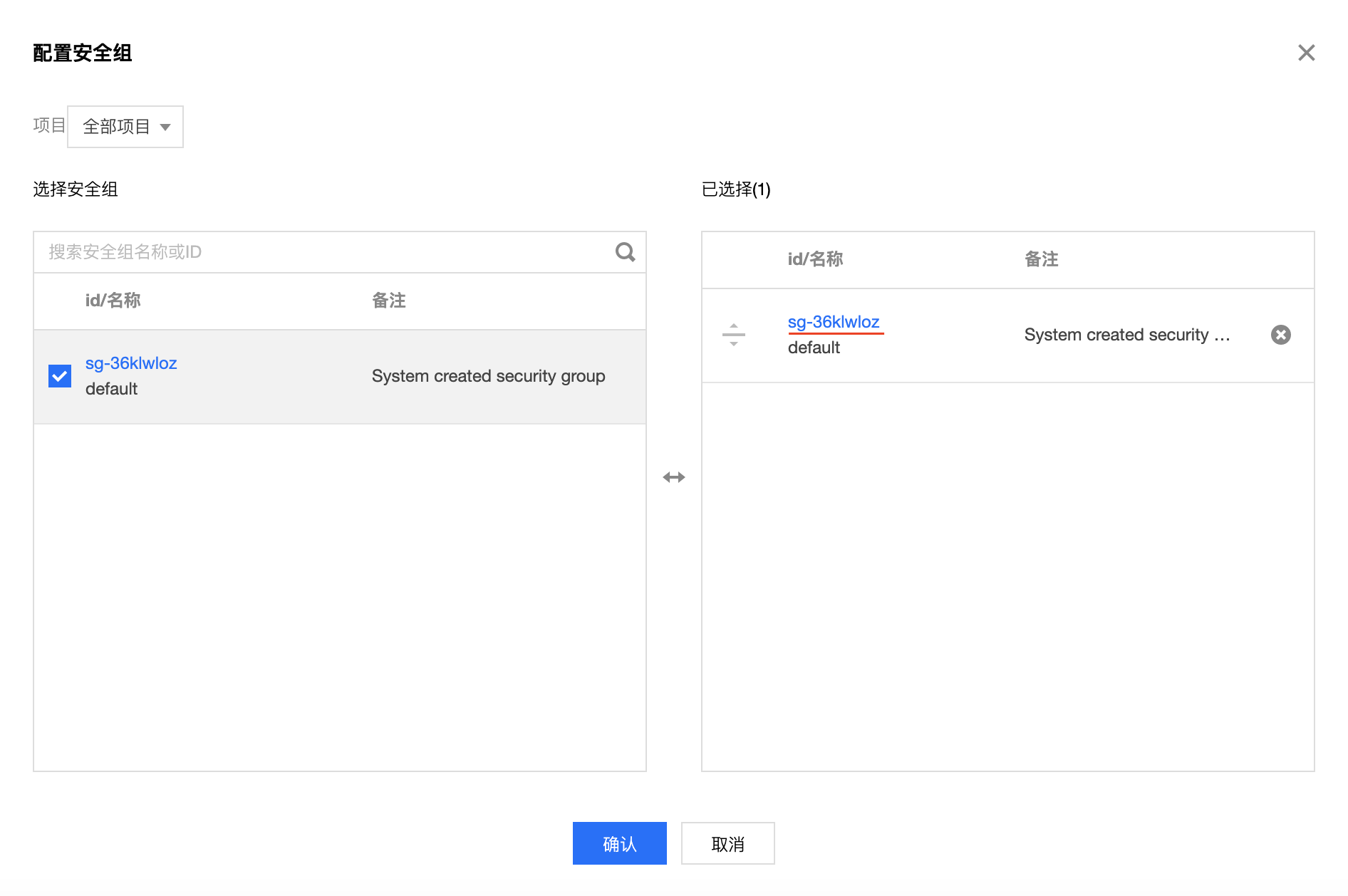Viewport: 1348px width, 896px height.
Task: Click the 备注 column header in left table
Action: click(x=388, y=301)
